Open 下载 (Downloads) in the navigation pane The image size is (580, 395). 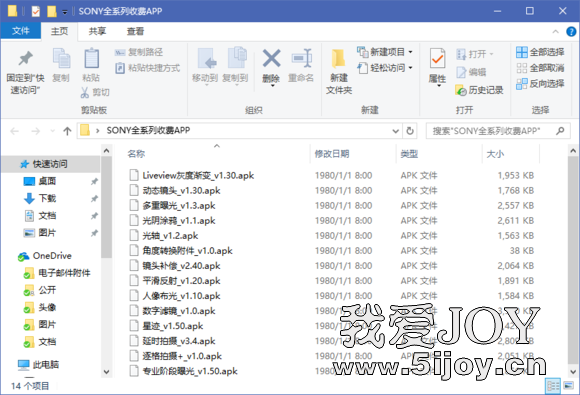(x=47, y=199)
